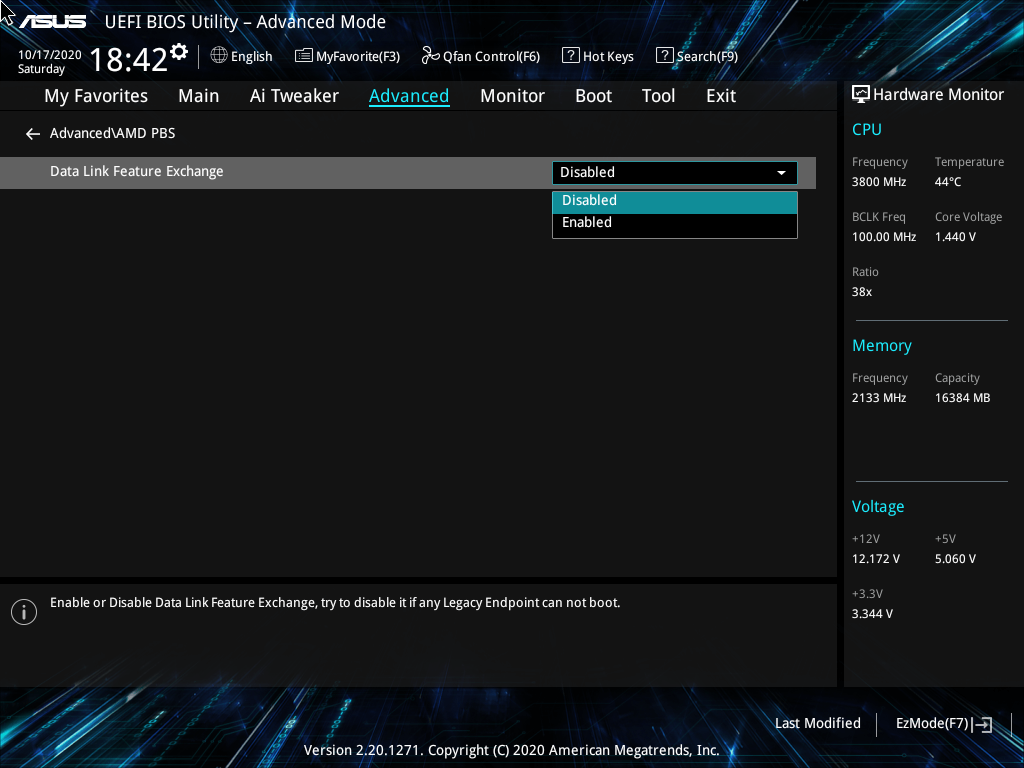This screenshot has width=1024, height=768.
Task: Click the Memory section heading
Action: (882, 345)
